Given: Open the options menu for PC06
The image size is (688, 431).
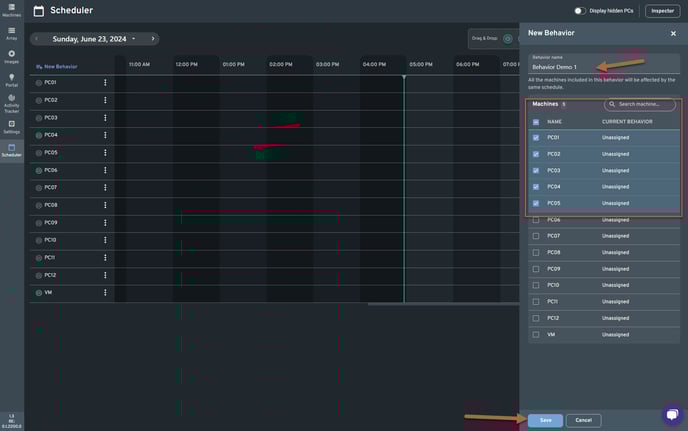Looking at the screenshot, I should click(x=105, y=170).
